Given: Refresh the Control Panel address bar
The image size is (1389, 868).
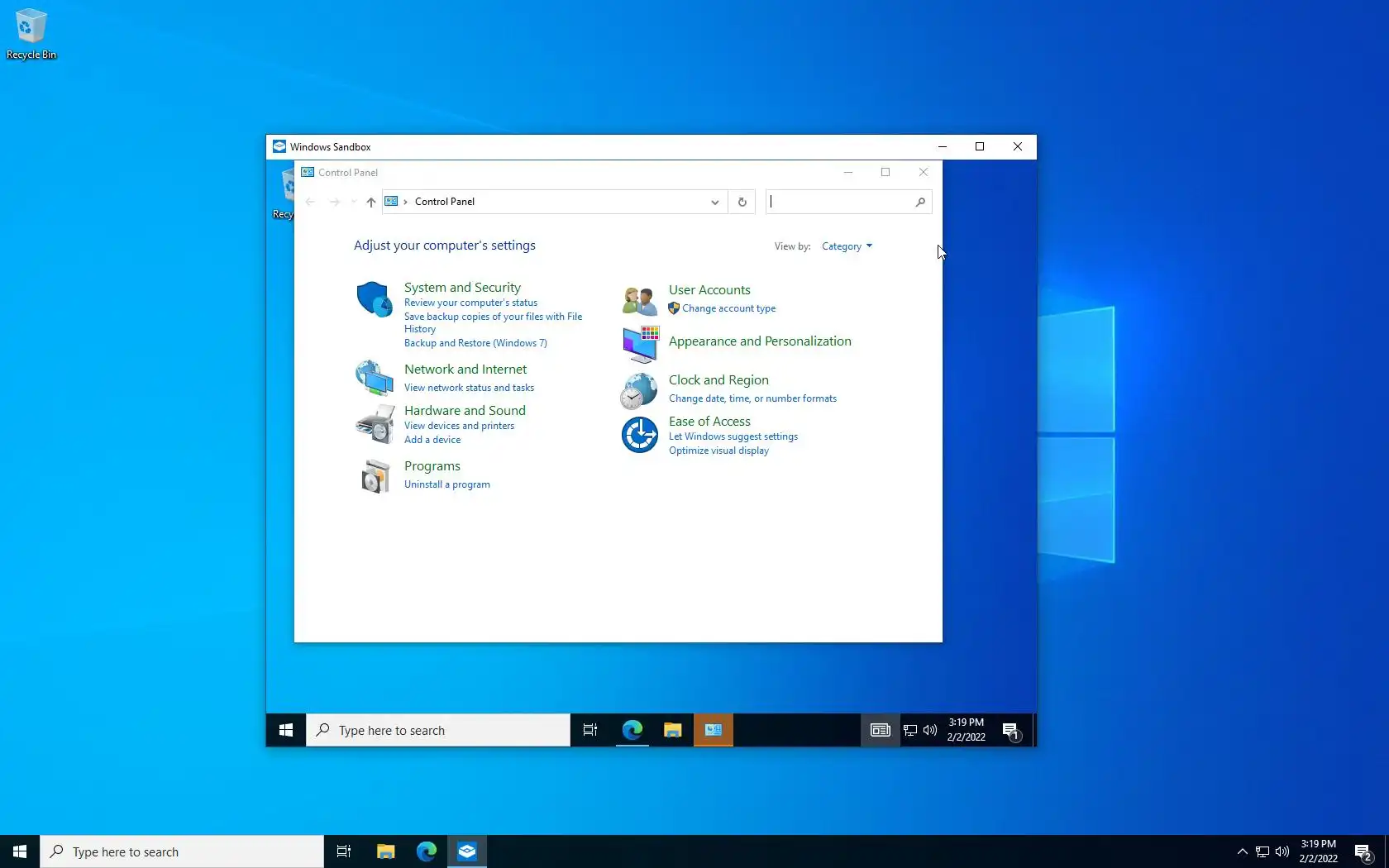Looking at the screenshot, I should pyautogui.click(x=742, y=202).
